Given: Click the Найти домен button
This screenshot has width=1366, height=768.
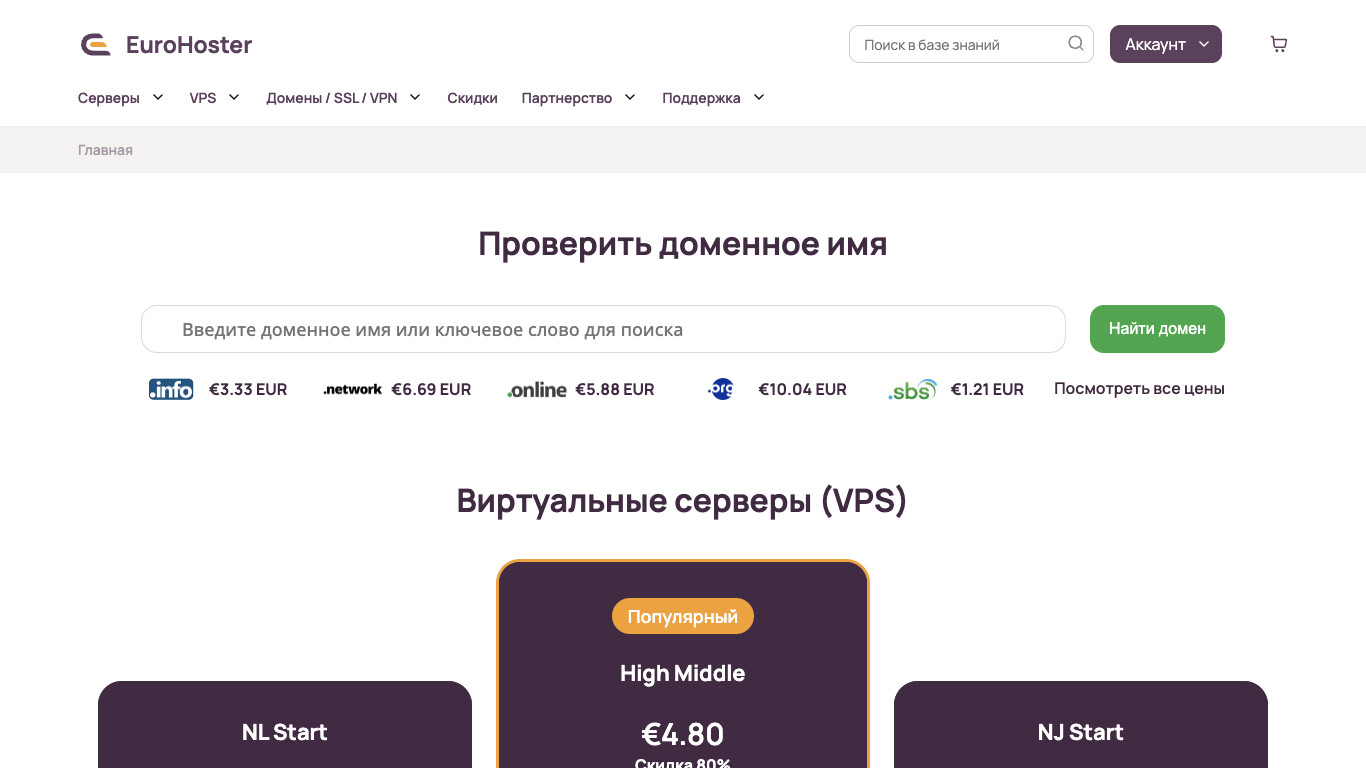Looking at the screenshot, I should click(1157, 328).
